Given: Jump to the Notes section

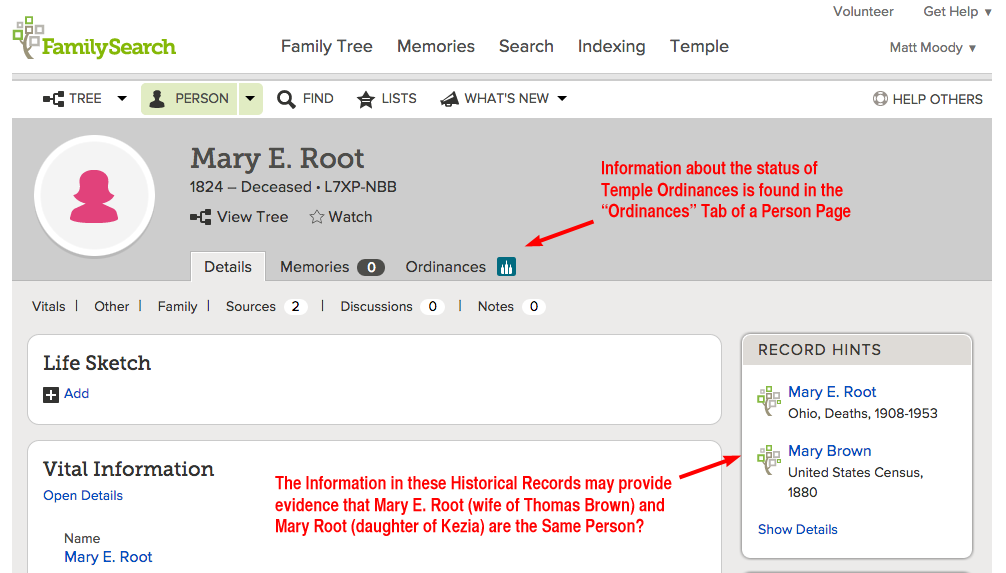Looking at the screenshot, I should 495,307.
